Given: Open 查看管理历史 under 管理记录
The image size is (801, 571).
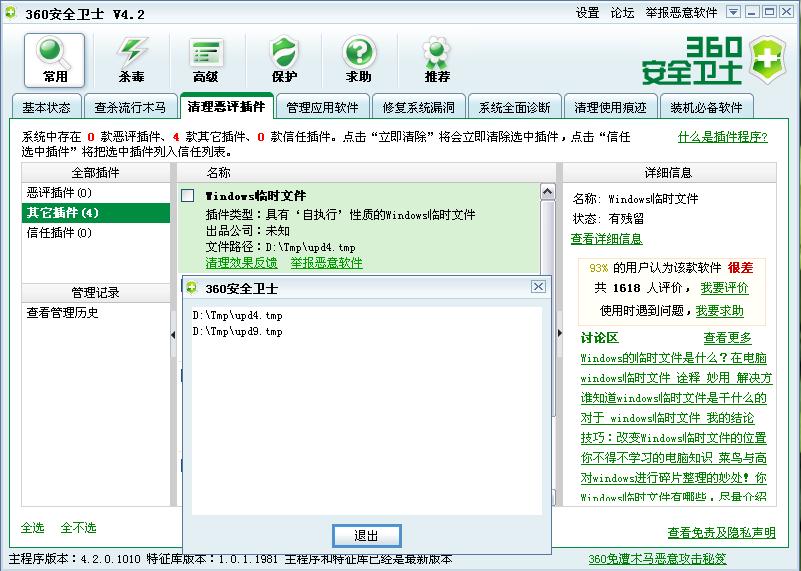Looking at the screenshot, I should coord(62,313).
